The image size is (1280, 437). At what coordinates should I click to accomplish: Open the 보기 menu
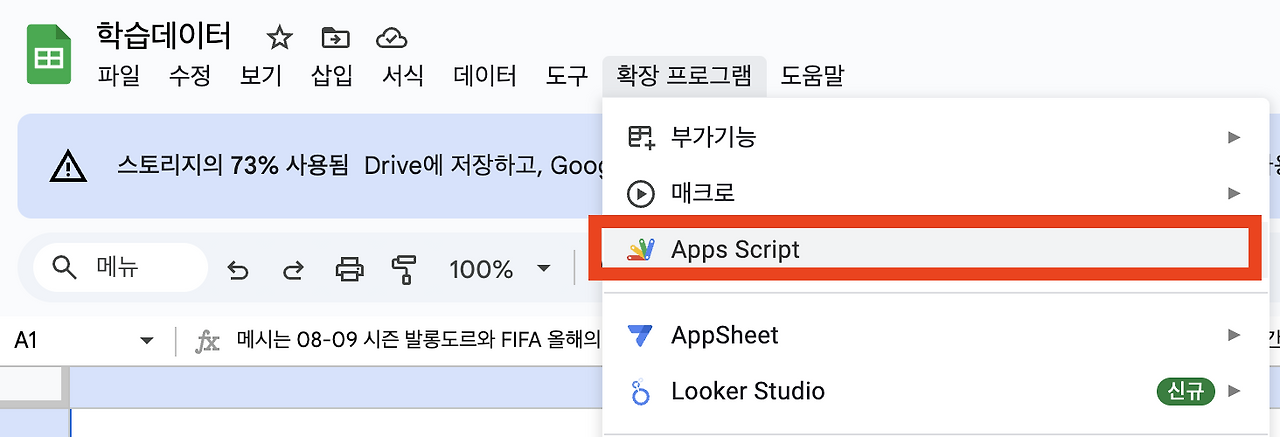tap(261, 76)
